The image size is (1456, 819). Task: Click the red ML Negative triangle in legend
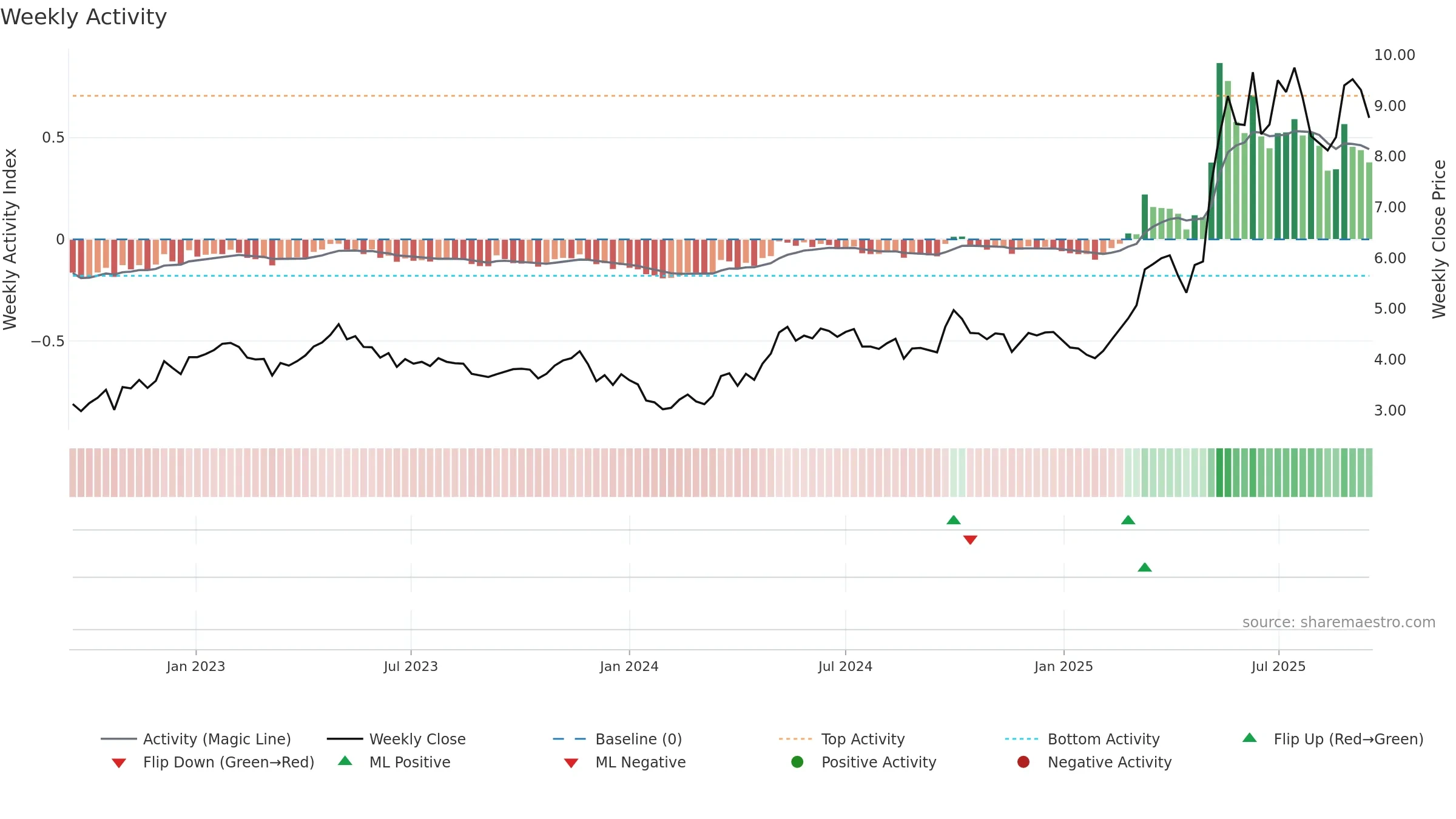[x=571, y=763]
